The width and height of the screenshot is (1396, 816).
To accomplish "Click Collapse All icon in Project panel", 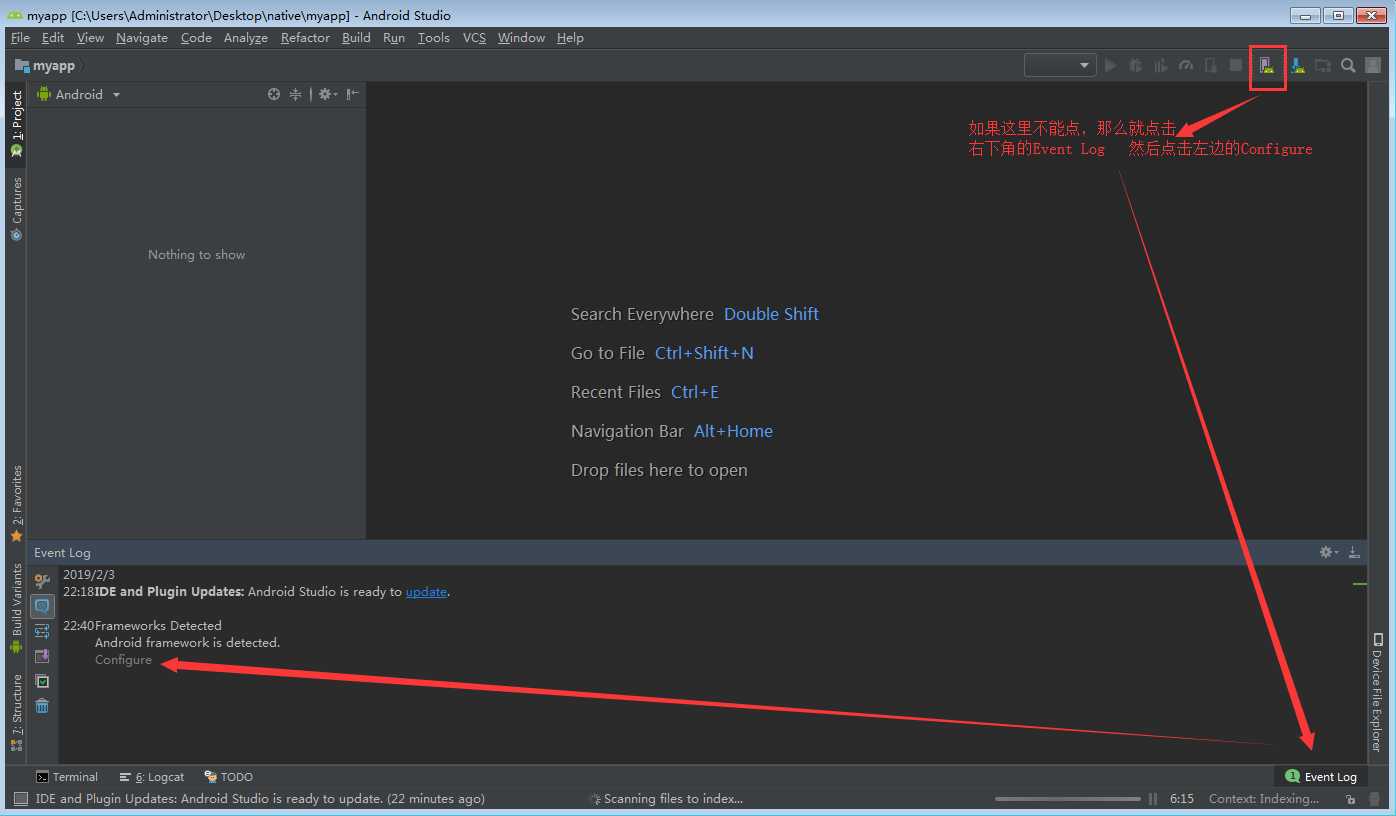I will tap(295, 94).
